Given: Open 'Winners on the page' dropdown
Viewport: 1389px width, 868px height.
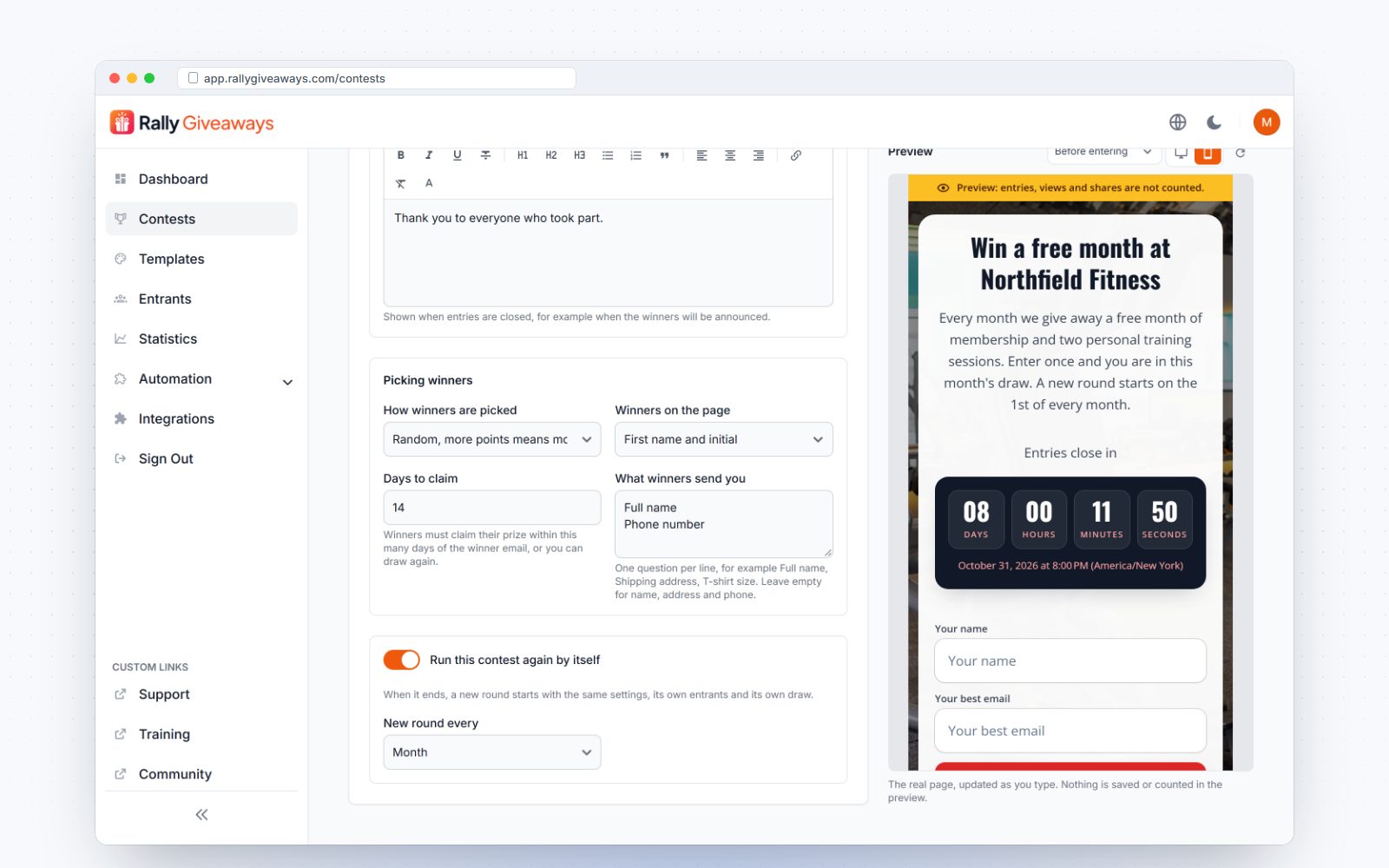Looking at the screenshot, I should pyautogui.click(x=724, y=439).
